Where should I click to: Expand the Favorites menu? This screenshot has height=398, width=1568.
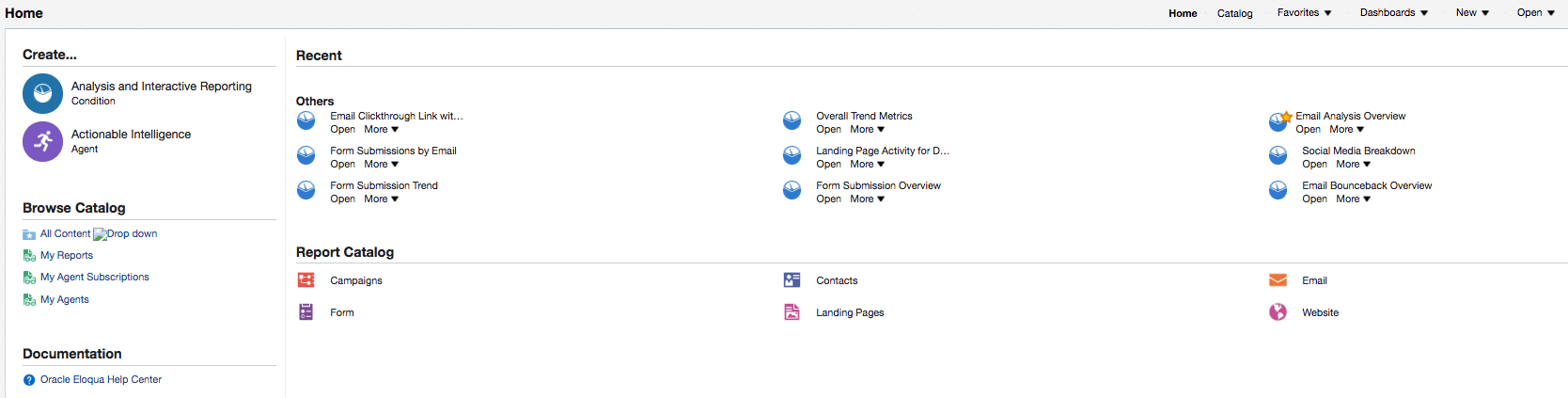click(1305, 13)
